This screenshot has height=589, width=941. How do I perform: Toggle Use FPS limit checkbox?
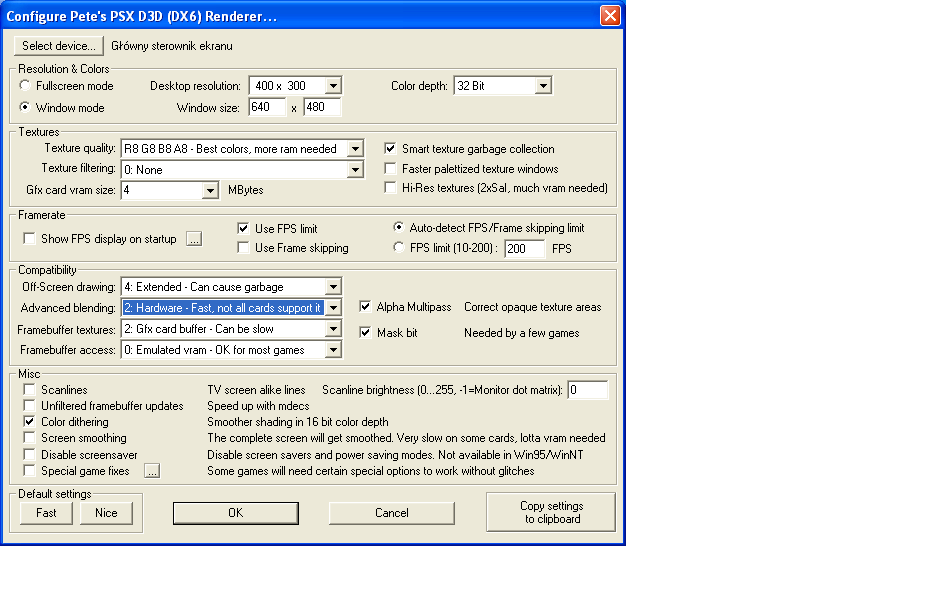tap(243, 228)
